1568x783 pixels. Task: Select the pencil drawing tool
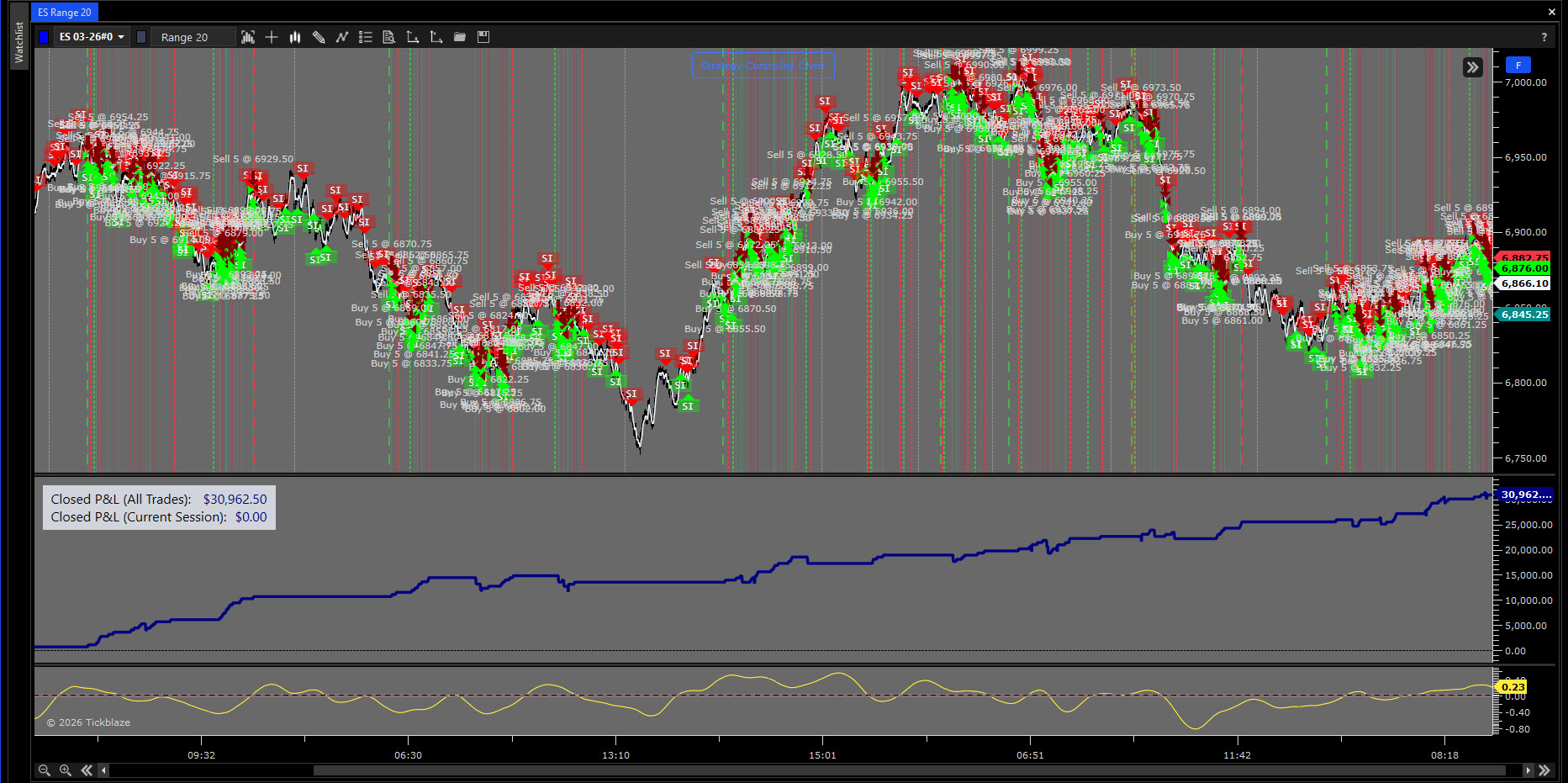click(x=319, y=37)
